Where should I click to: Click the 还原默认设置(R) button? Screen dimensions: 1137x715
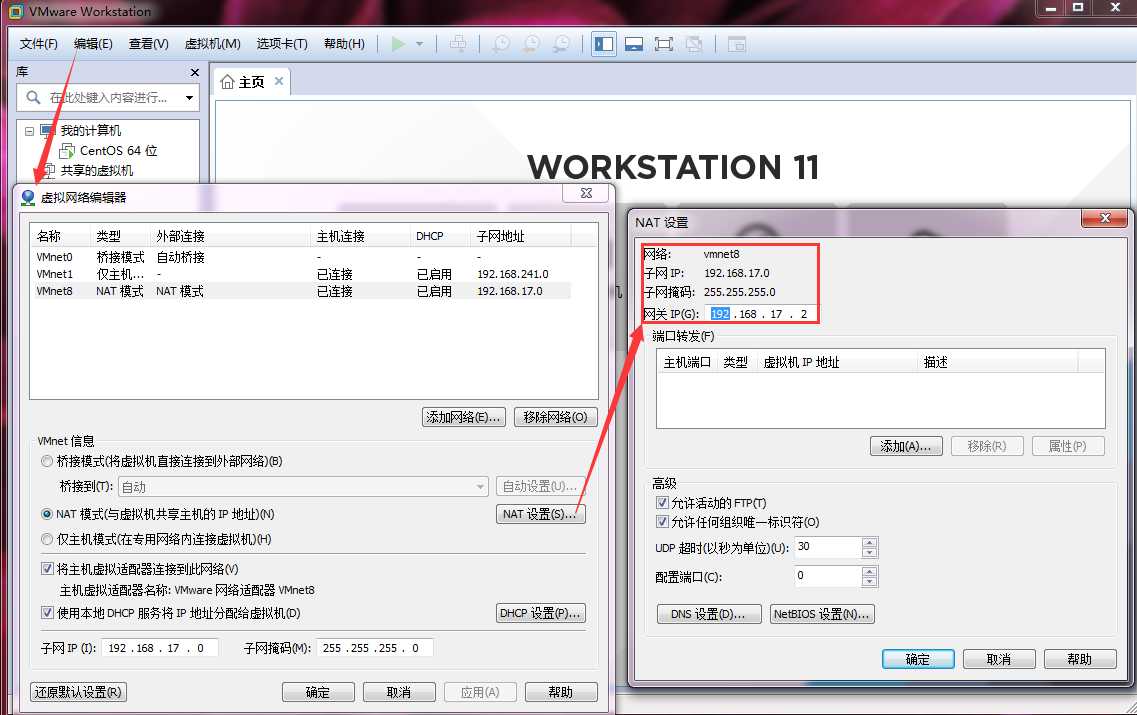[78, 693]
